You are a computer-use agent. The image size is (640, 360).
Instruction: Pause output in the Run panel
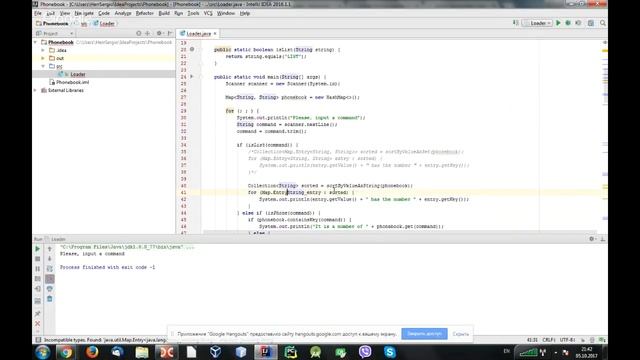pos(38,269)
